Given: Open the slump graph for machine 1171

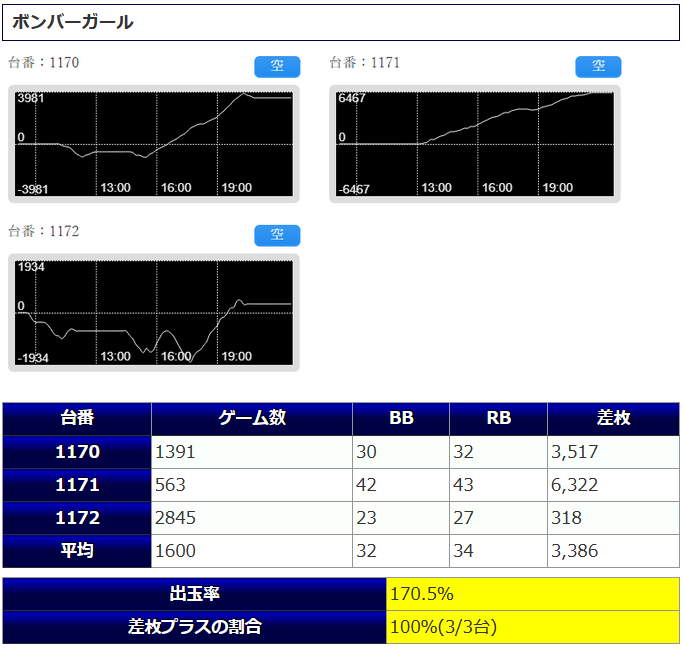Looking at the screenshot, I should click(475, 144).
